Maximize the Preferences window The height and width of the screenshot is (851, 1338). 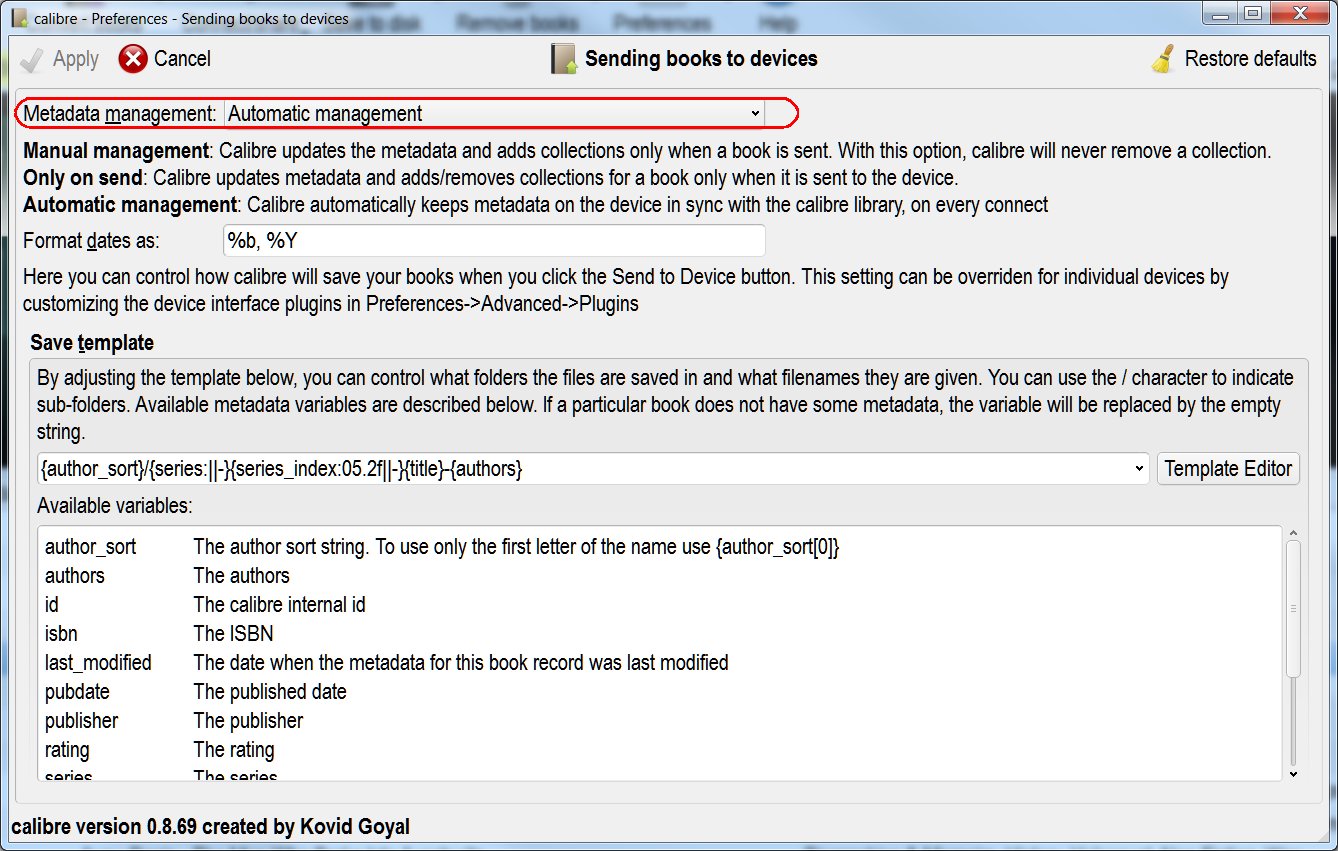pyautogui.click(x=1253, y=13)
